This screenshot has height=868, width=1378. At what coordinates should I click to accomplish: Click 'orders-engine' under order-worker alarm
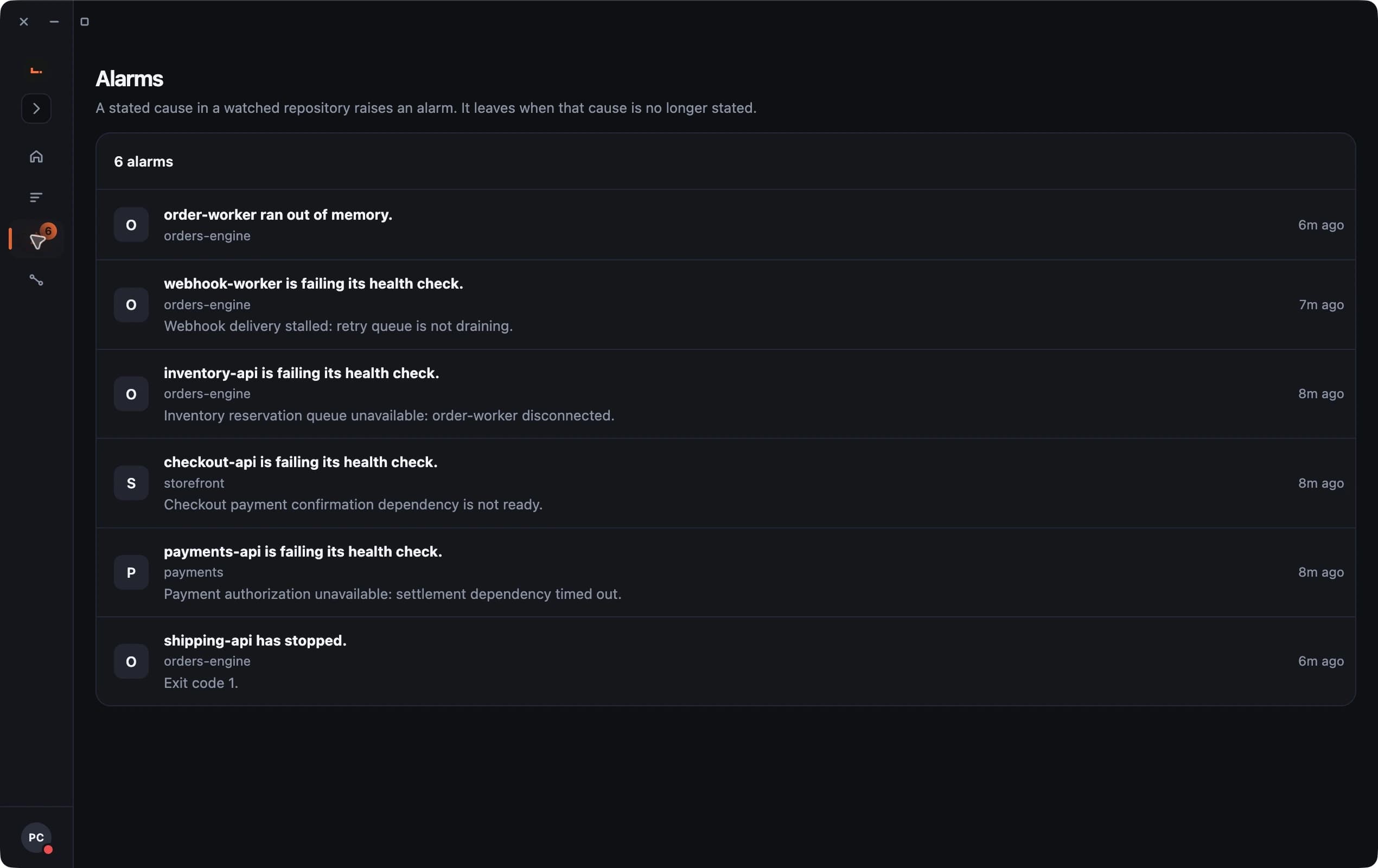[207, 236]
